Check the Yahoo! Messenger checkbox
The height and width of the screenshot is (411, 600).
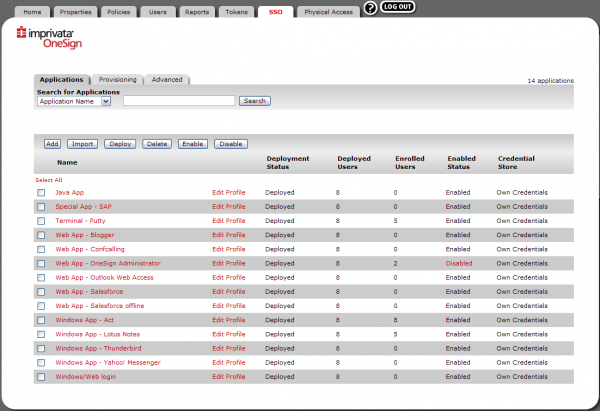pyautogui.click(x=41, y=362)
